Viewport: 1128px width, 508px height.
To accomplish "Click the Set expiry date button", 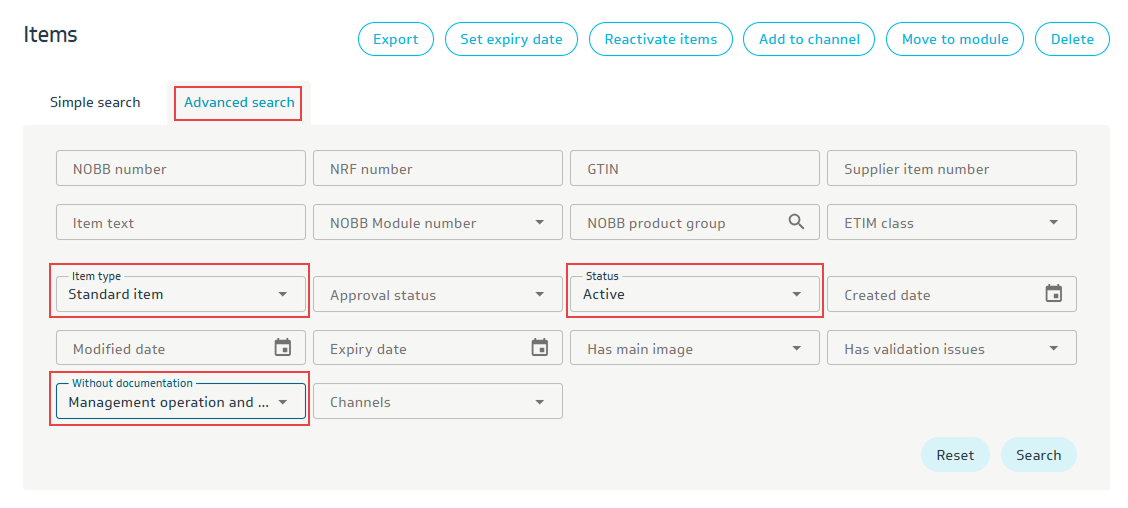I will [511, 39].
